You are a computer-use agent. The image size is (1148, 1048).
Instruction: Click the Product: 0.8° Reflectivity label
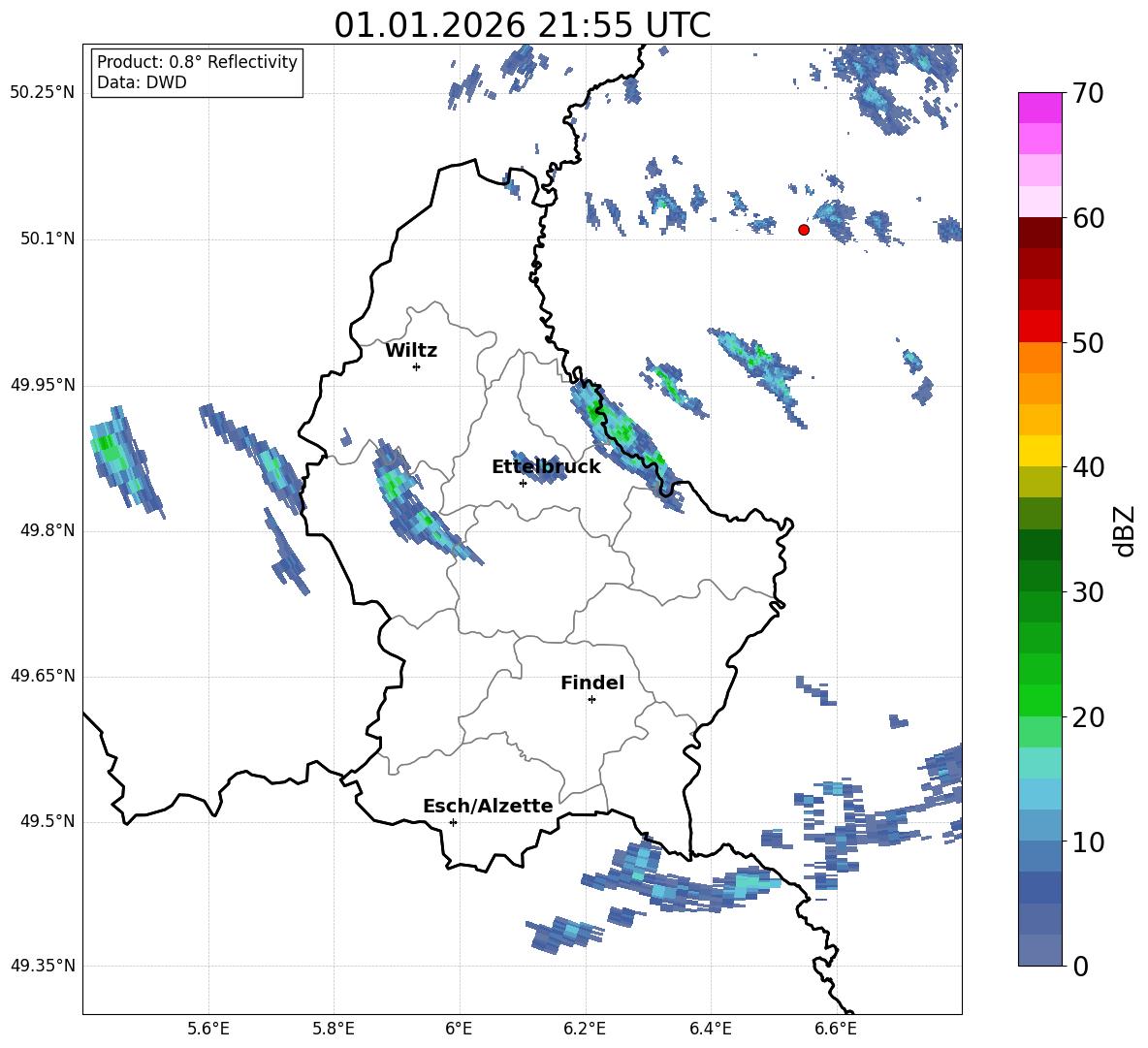click(x=197, y=62)
